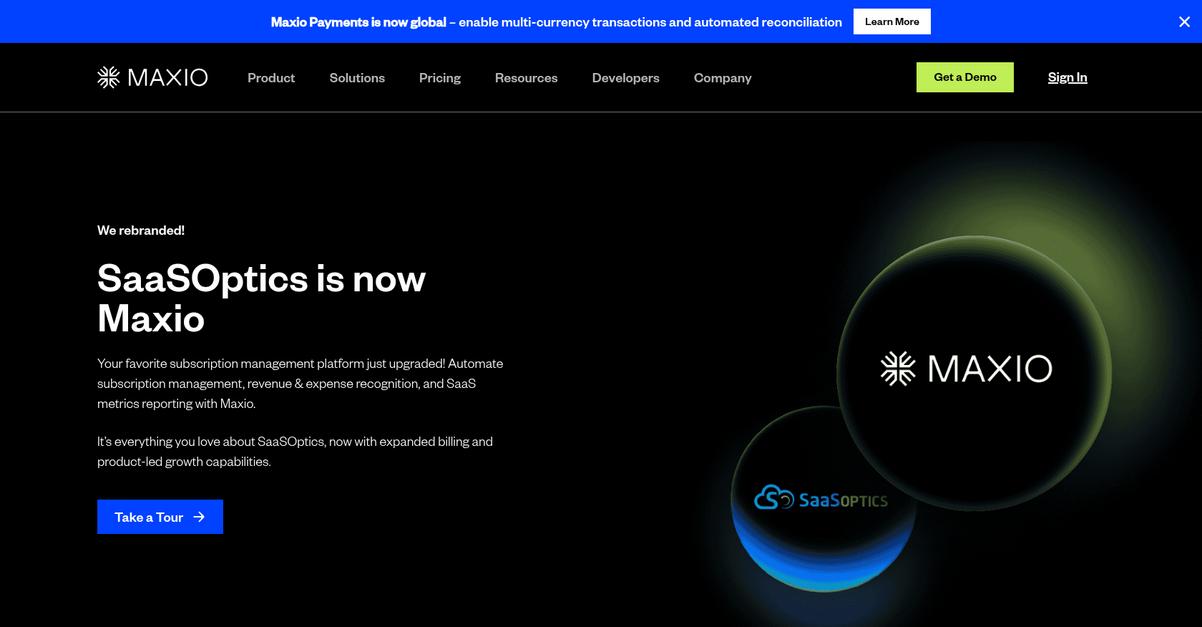Open the Resources menu
1202x627 pixels.
[526, 78]
